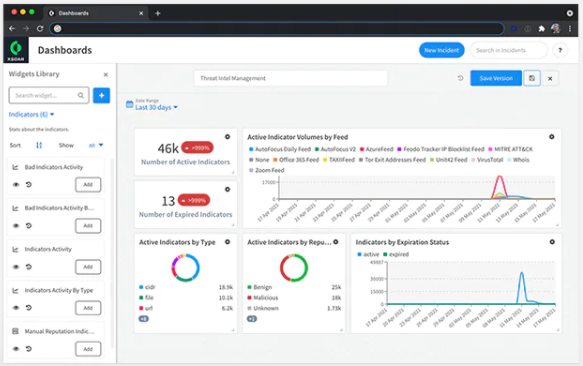Click browser reload button

[40, 29]
